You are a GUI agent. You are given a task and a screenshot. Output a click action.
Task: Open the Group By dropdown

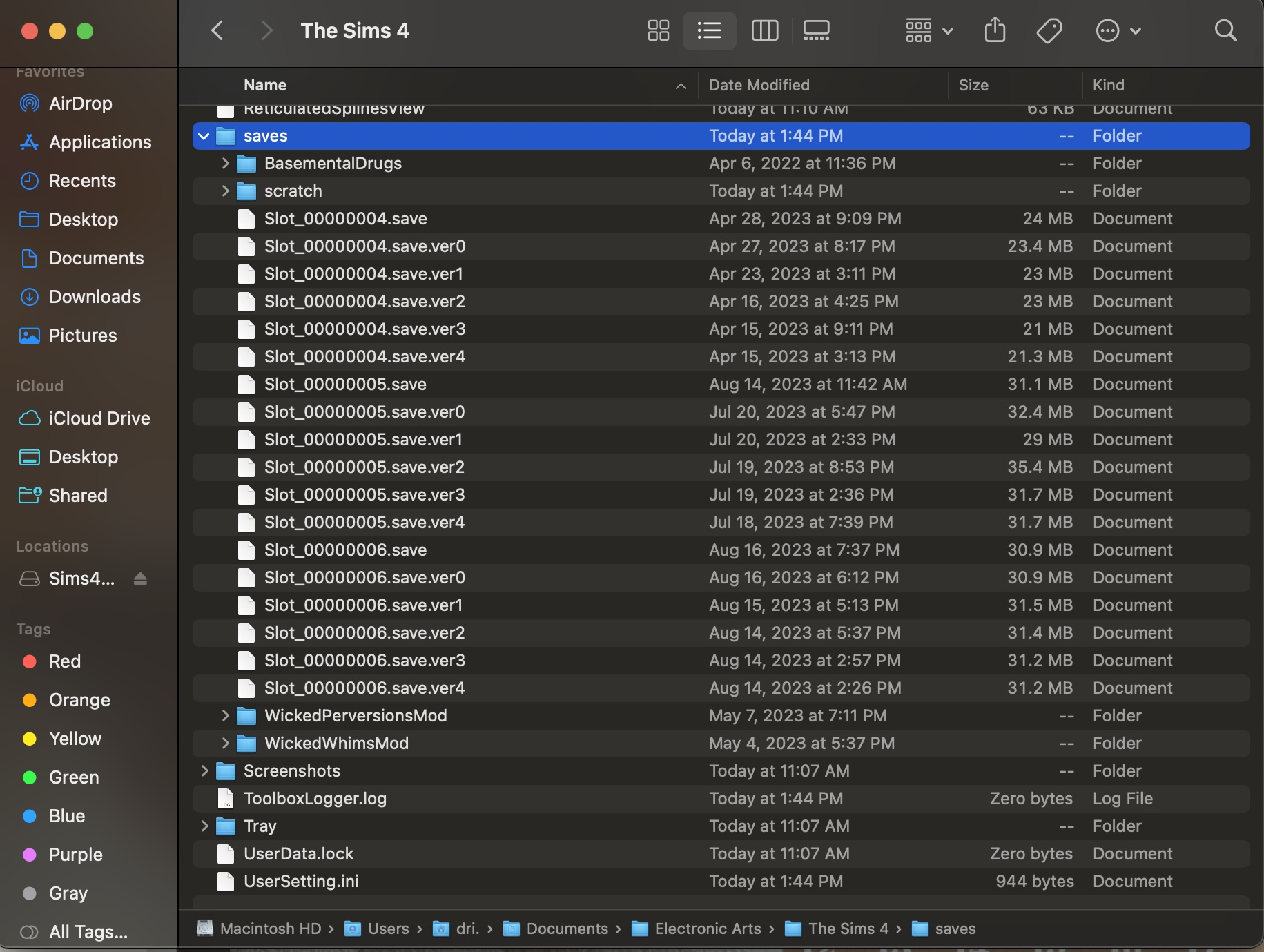[928, 30]
